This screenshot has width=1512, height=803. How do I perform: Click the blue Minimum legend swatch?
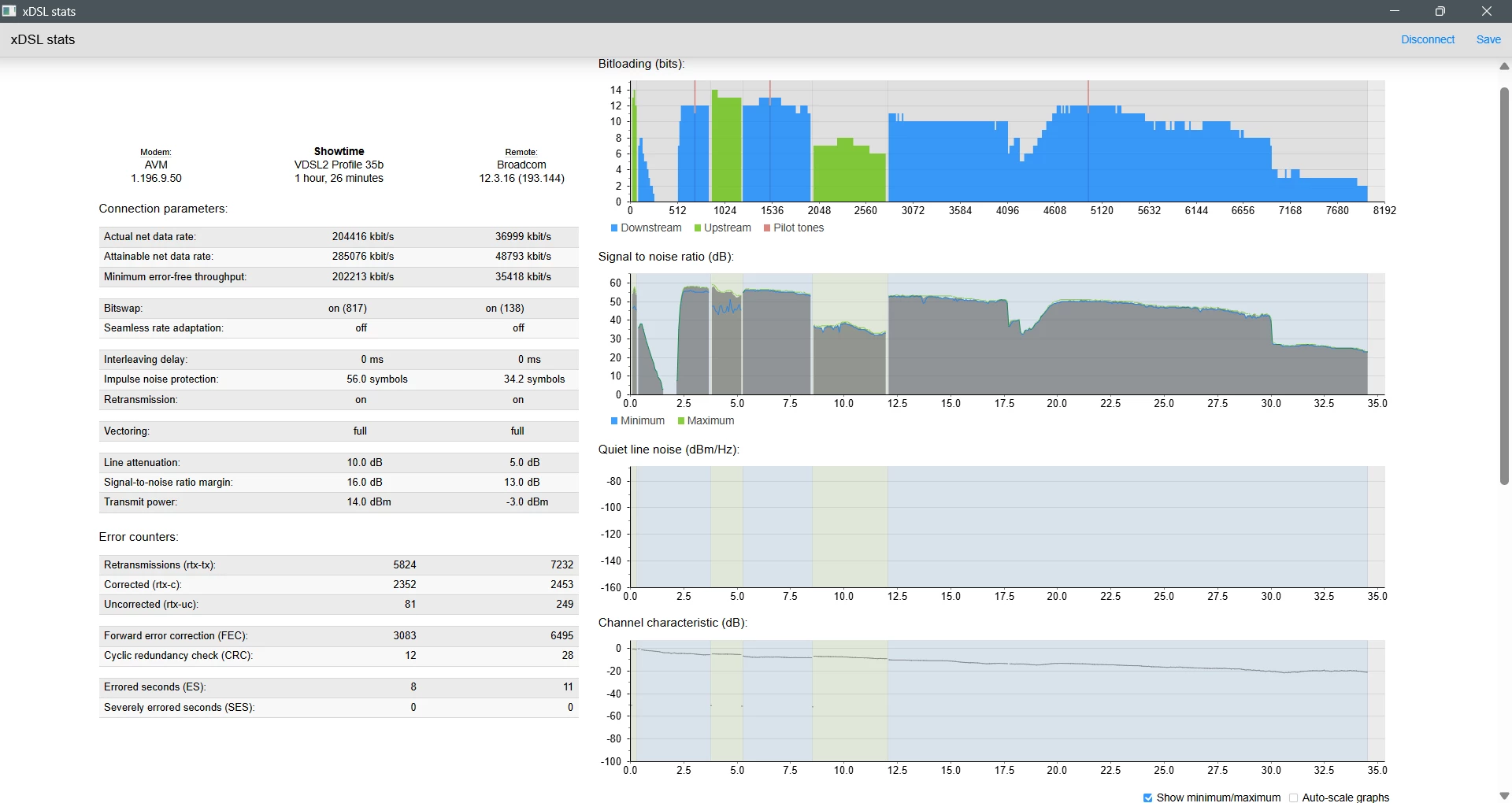point(614,421)
